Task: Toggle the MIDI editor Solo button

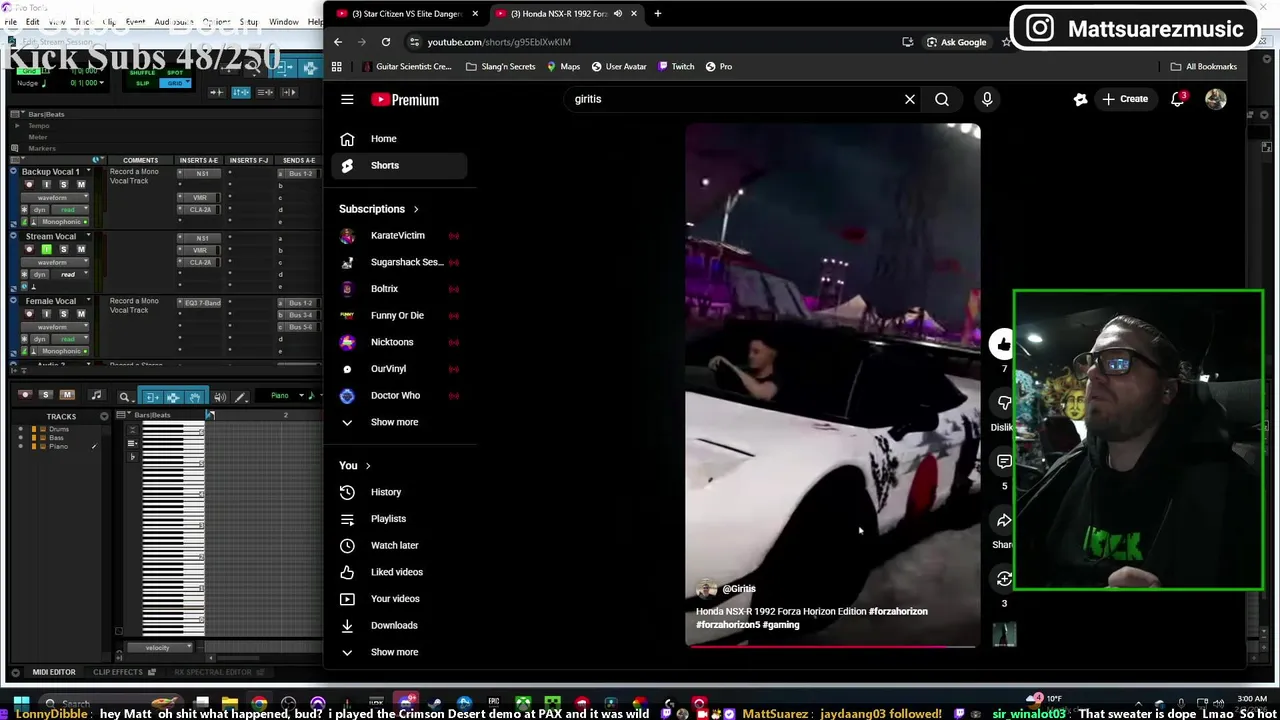Action: 46,395
